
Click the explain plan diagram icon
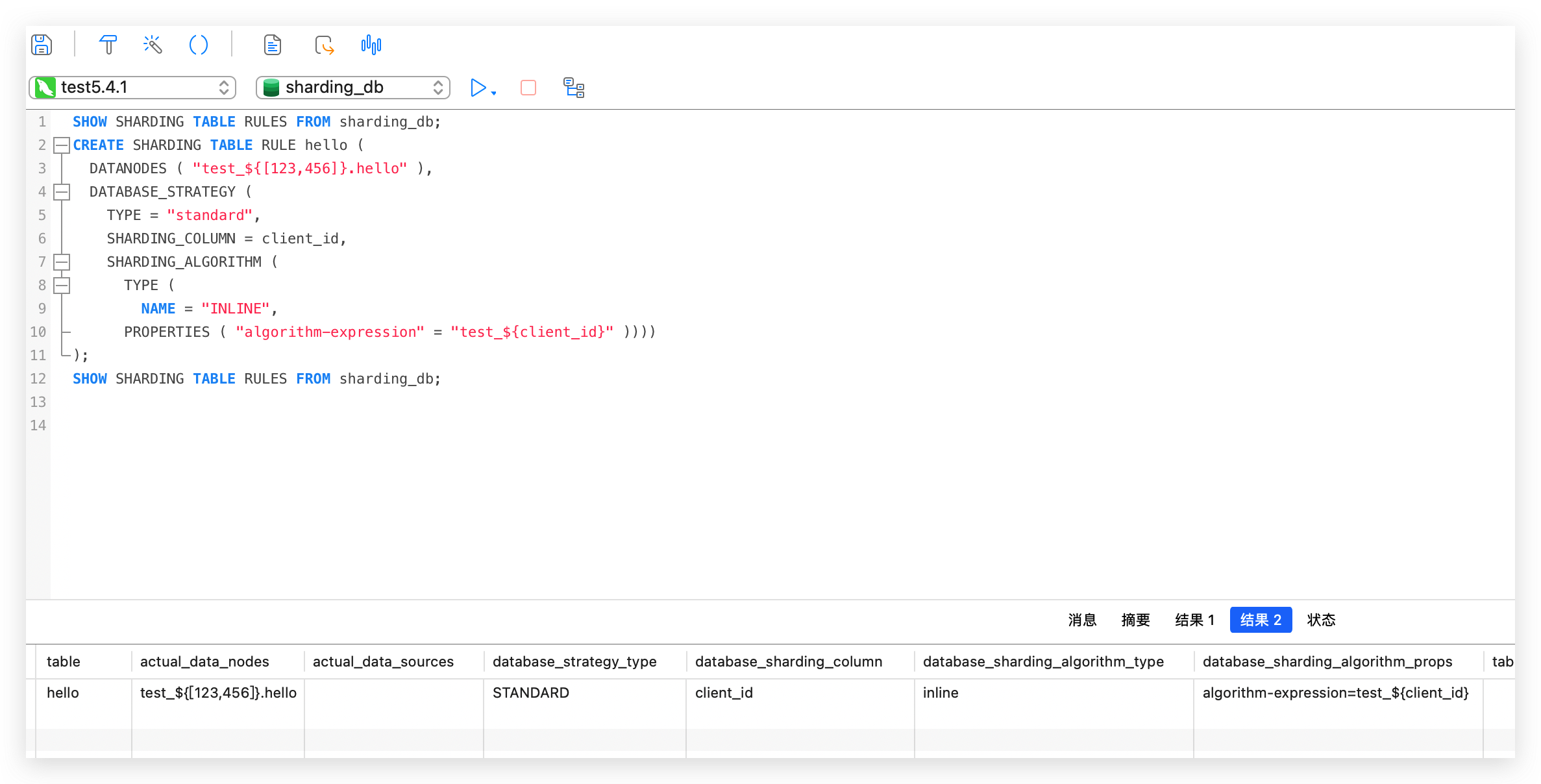[x=573, y=88]
